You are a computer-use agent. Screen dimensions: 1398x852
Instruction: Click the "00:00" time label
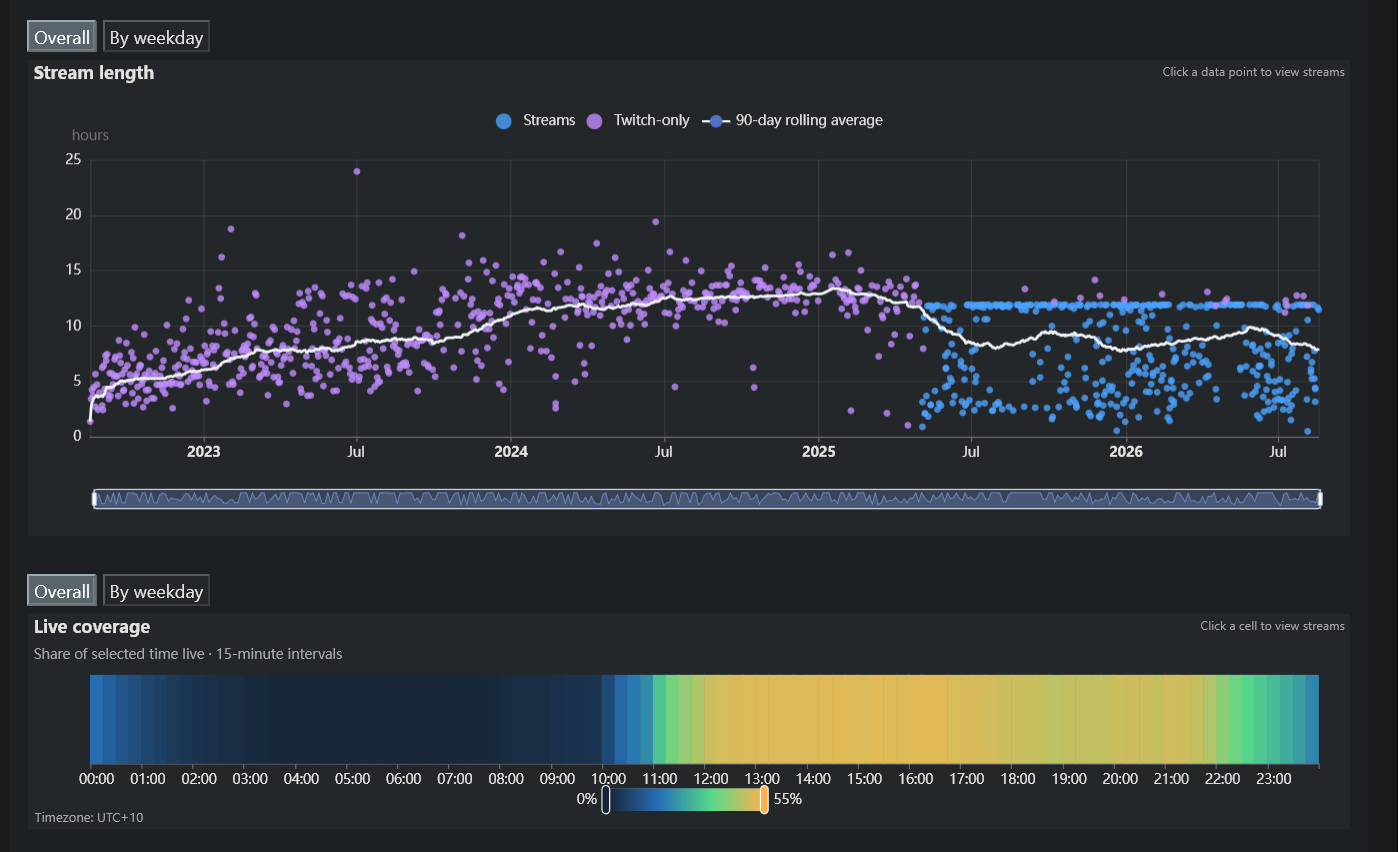[x=97, y=779]
